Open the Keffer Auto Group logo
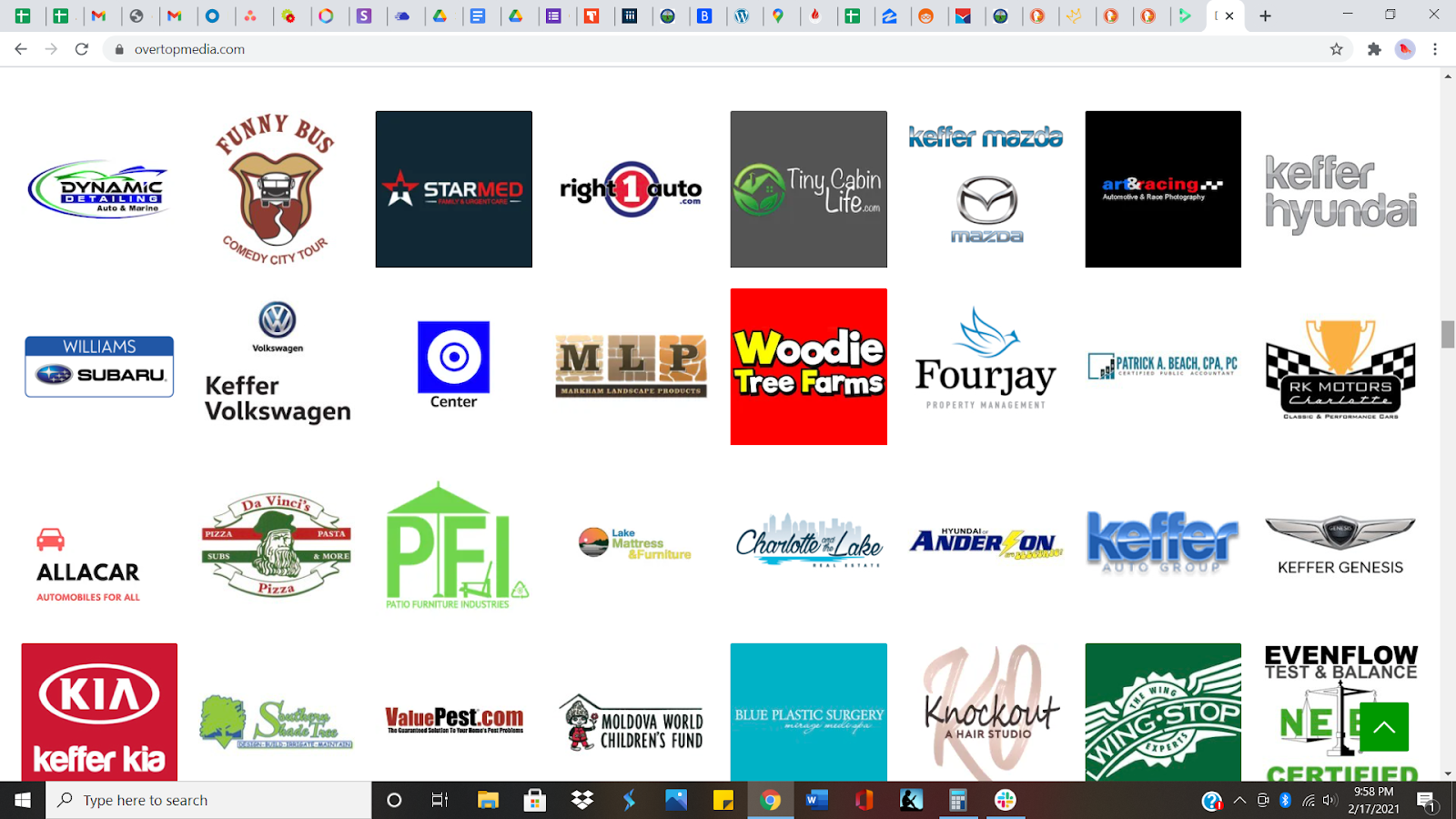Image resolution: width=1456 pixels, height=819 pixels. pyautogui.click(x=1163, y=542)
